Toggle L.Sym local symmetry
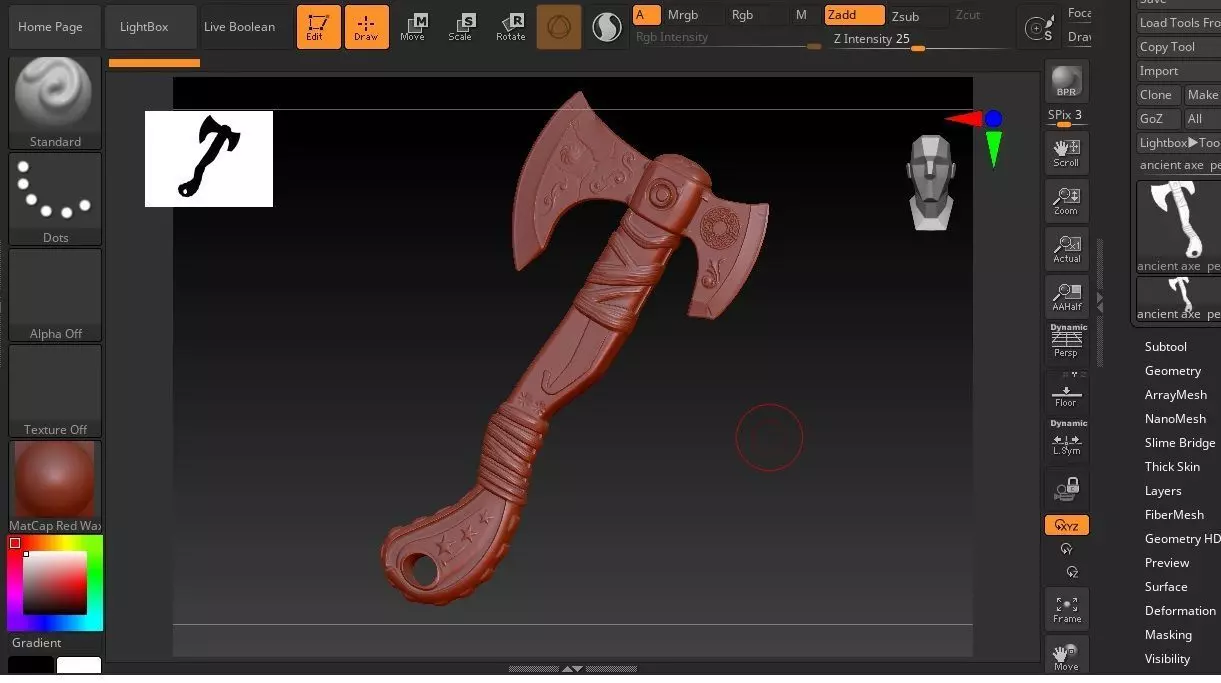Image resolution: width=1221 pixels, height=683 pixels. (x=1066, y=438)
